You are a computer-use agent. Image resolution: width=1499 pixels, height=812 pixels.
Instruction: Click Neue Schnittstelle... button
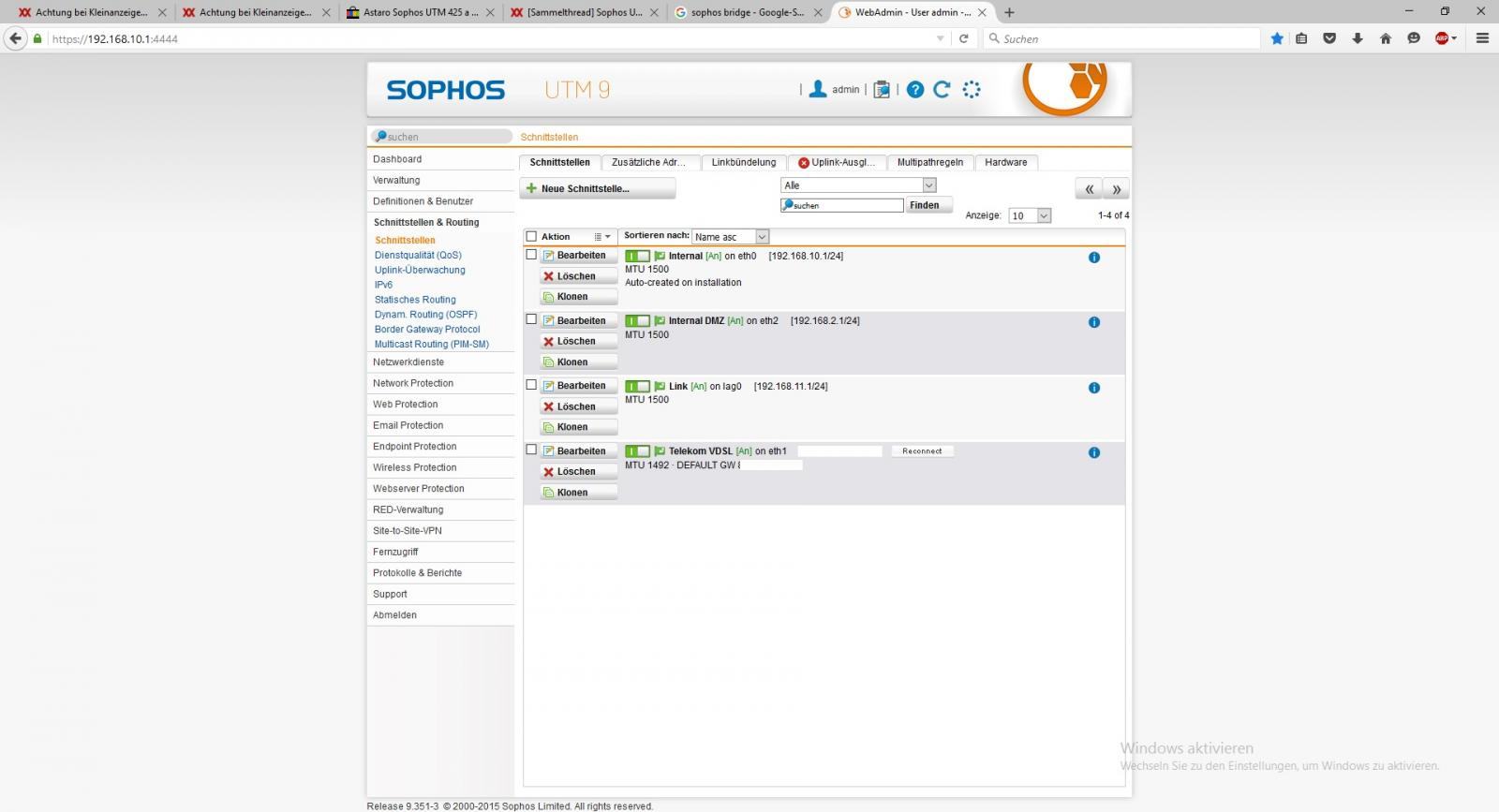click(x=598, y=188)
